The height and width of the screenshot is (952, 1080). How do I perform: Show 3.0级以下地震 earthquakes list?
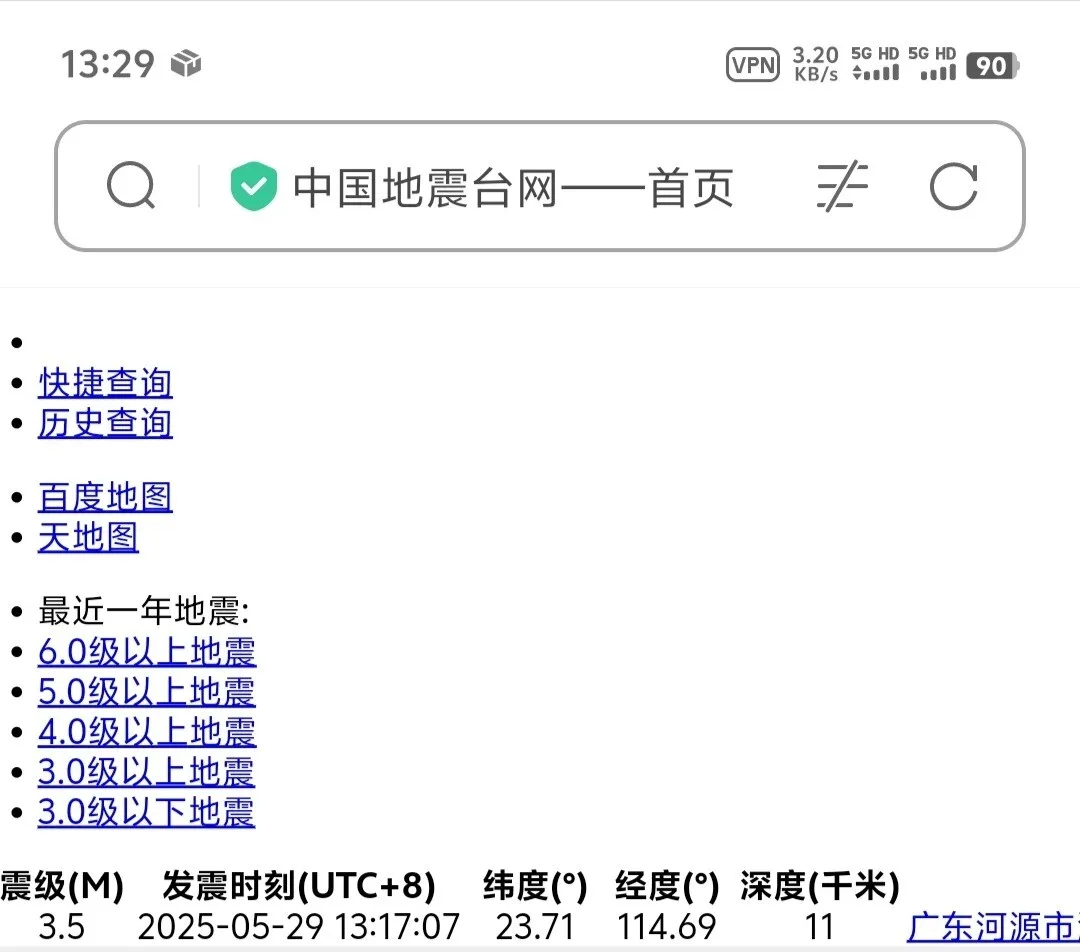pos(147,812)
